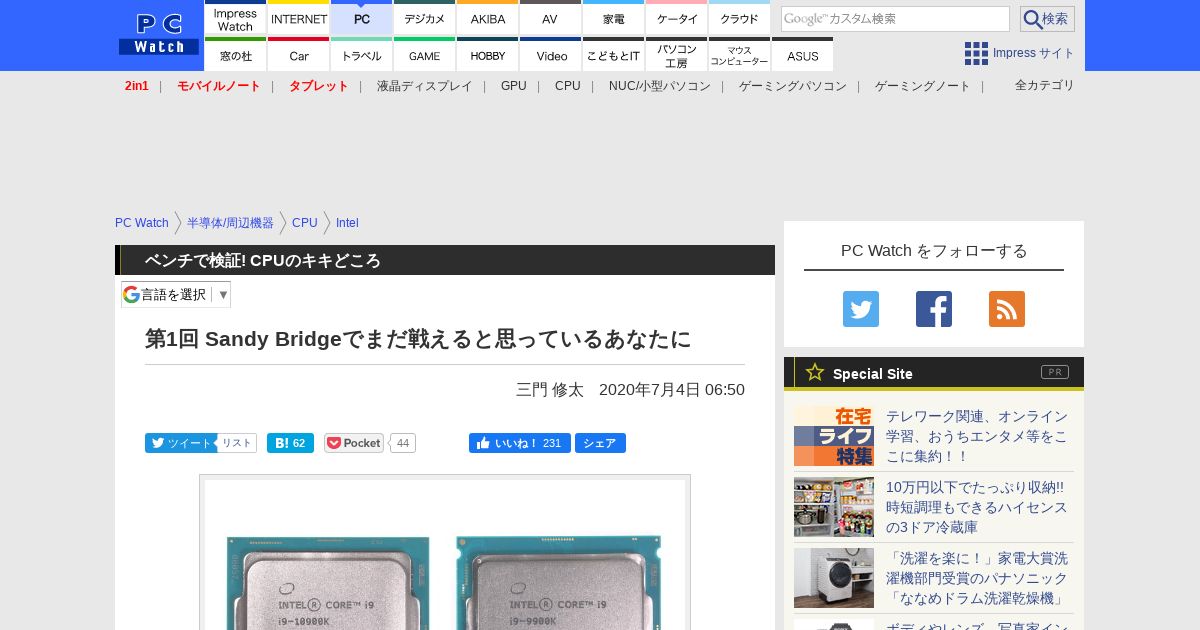
Task: Open the こどもとIT tab
Action: point(613,54)
